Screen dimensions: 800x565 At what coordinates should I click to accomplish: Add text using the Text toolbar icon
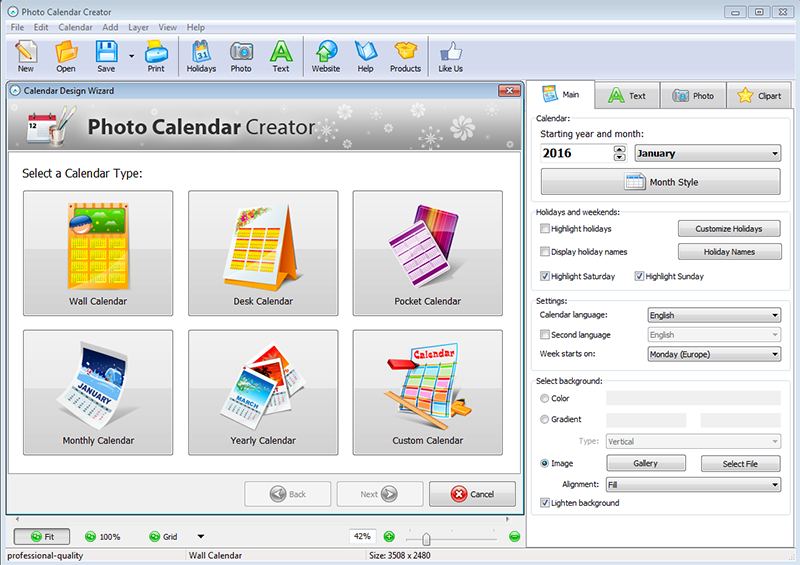click(x=281, y=57)
